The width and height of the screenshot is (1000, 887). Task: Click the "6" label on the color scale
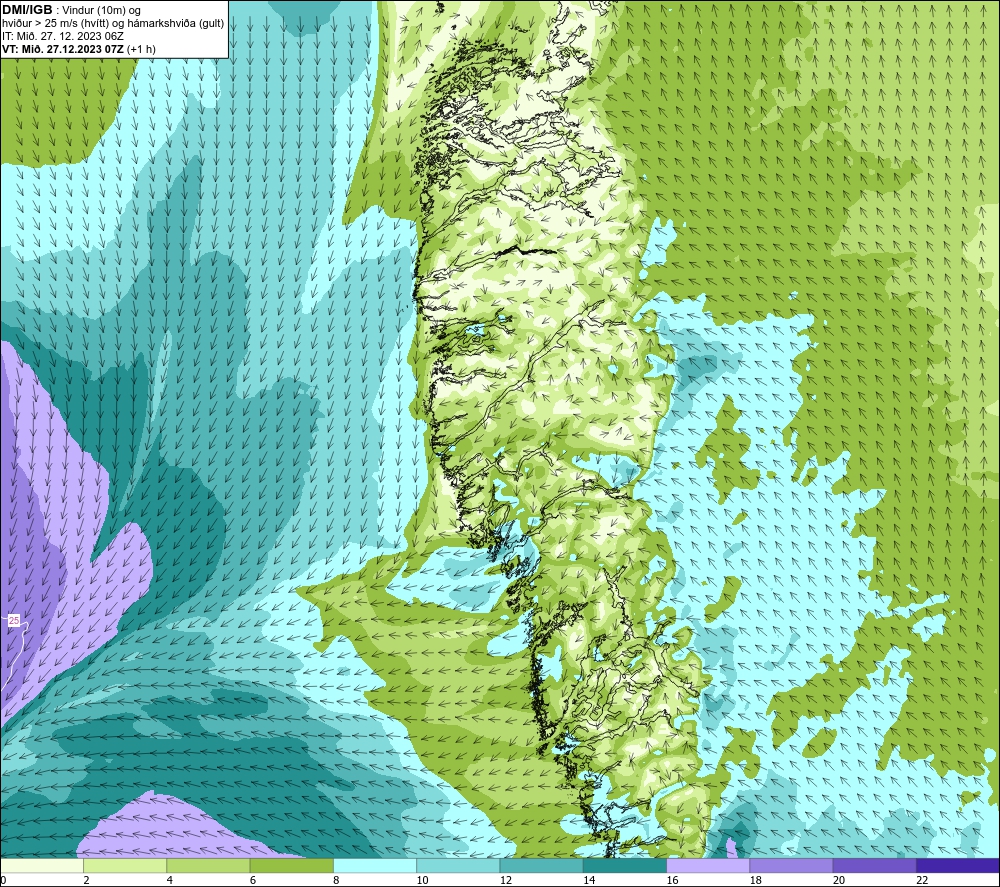253,880
